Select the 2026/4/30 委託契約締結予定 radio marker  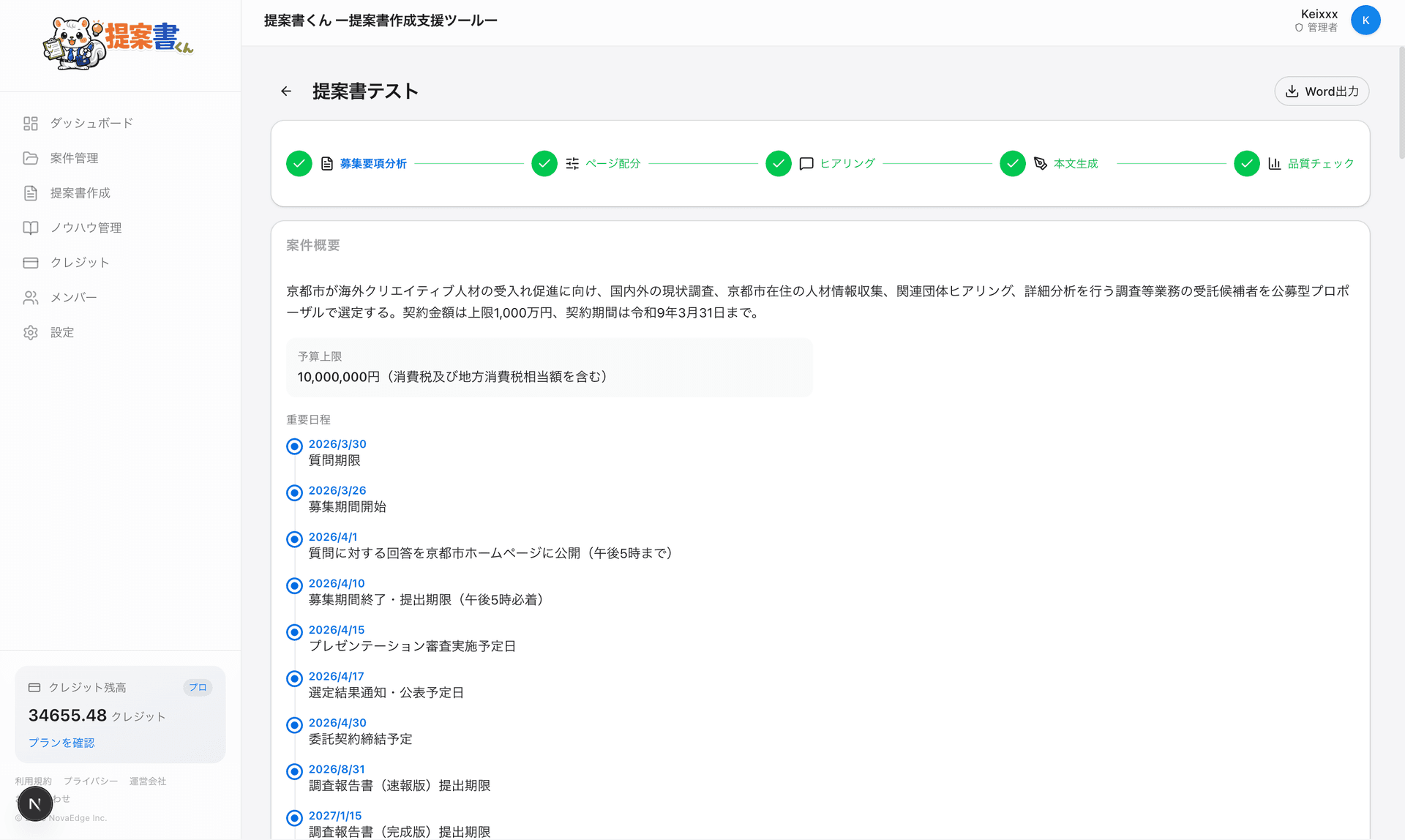click(294, 725)
